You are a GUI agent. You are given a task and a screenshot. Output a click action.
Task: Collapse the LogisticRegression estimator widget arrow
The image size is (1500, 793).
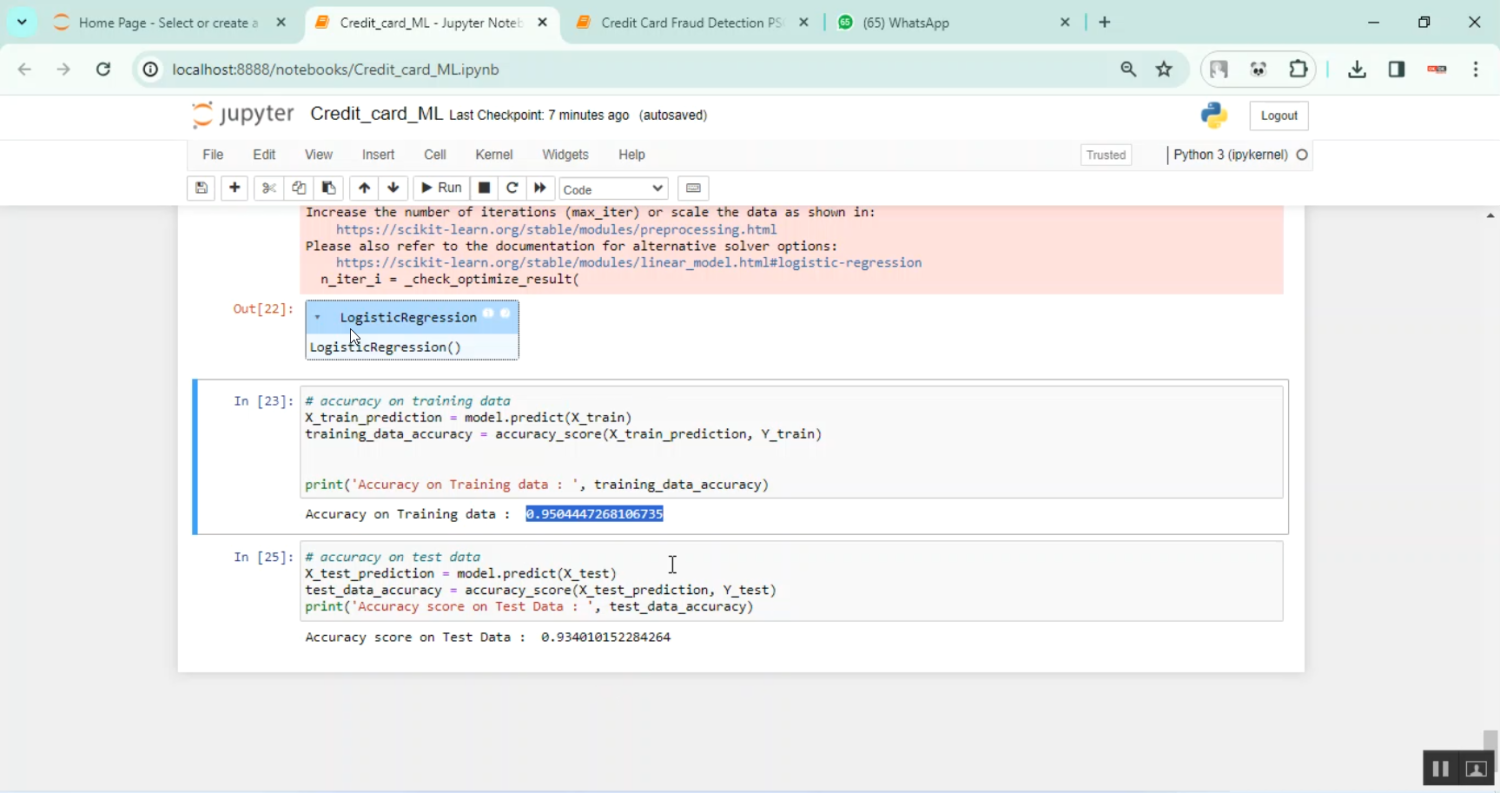(x=318, y=317)
